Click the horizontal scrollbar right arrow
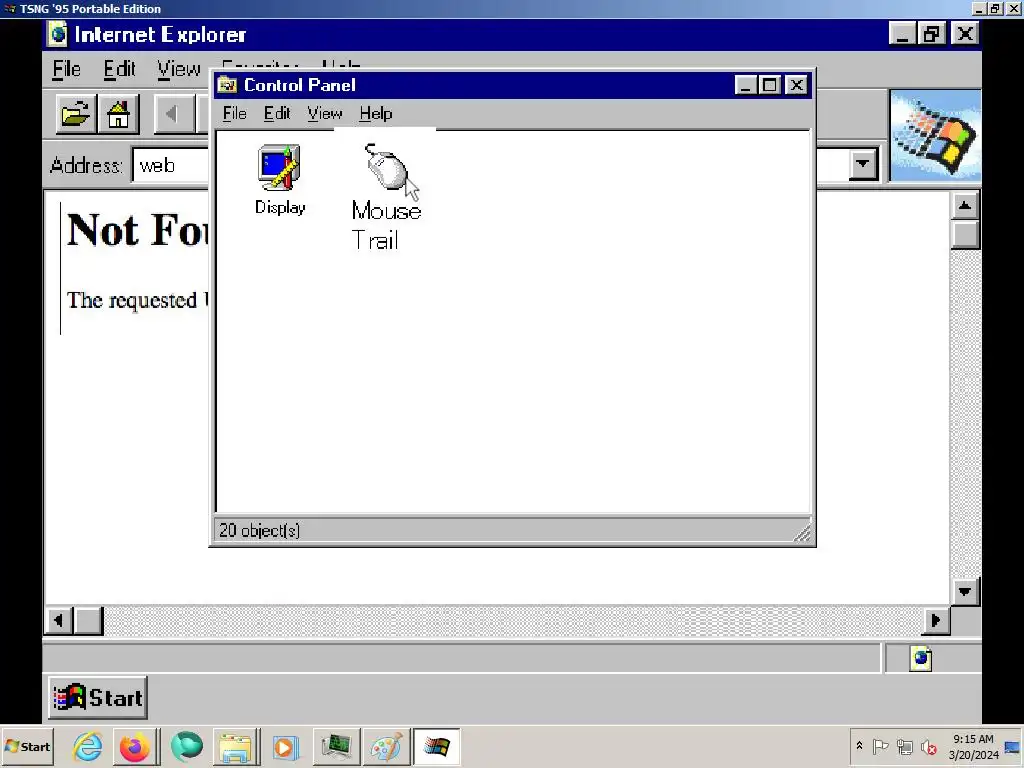The height and width of the screenshot is (768, 1024). pyautogui.click(x=936, y=620)
